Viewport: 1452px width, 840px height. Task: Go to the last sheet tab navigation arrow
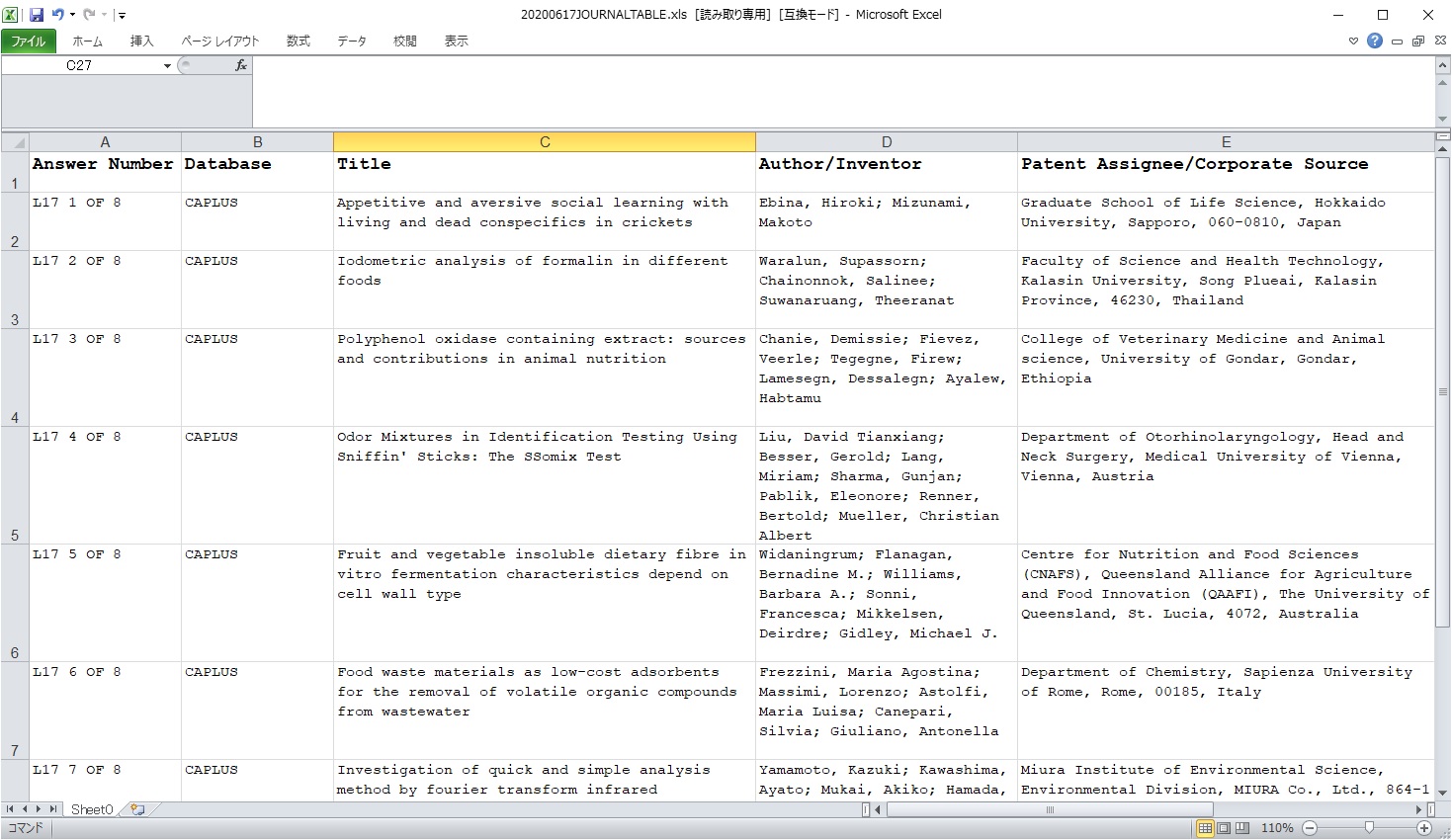(53, 809)
